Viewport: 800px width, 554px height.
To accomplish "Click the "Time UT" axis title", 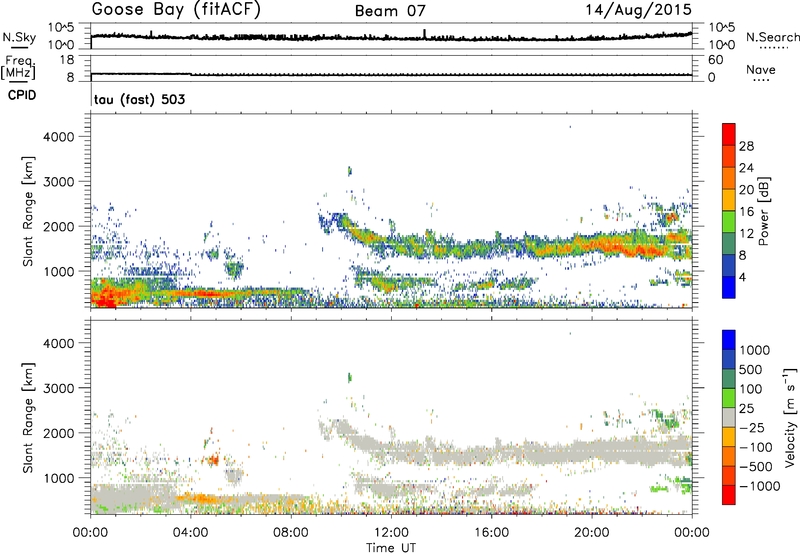I will pyautogui.click(x=391, y=548).
